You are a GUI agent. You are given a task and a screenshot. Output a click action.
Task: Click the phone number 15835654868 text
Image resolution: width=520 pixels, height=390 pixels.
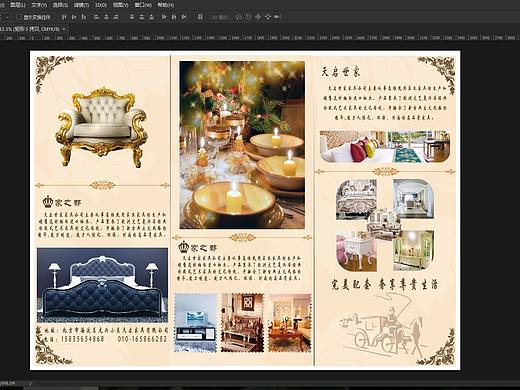click(83, 339)
